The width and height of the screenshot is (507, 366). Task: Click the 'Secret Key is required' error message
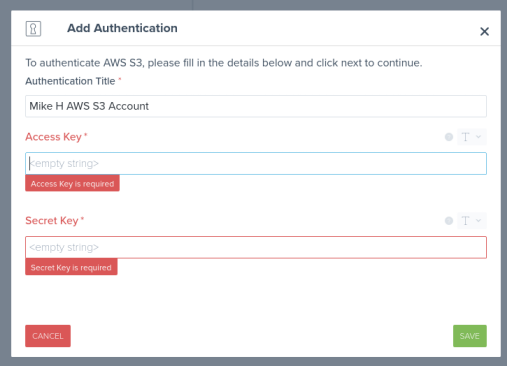pyautogui.click(x=71, y=267)
